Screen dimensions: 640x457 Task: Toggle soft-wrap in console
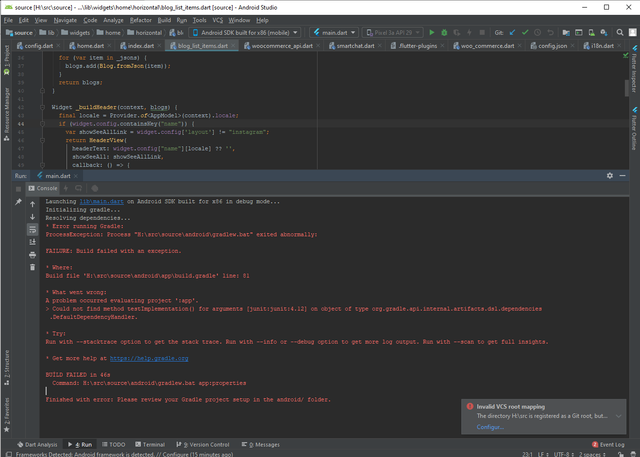click(33, 229)
